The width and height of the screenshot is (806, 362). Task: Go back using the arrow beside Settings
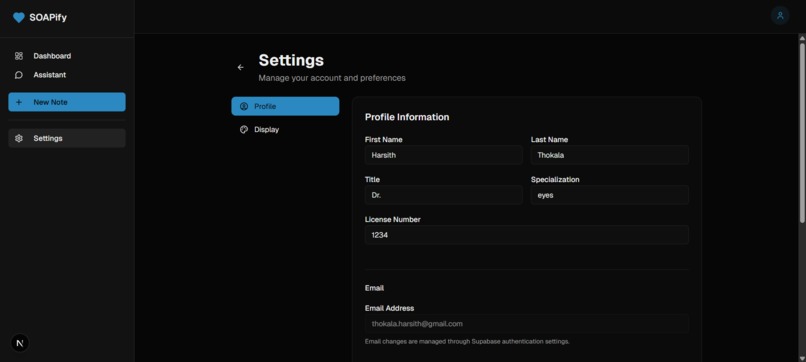241,67
